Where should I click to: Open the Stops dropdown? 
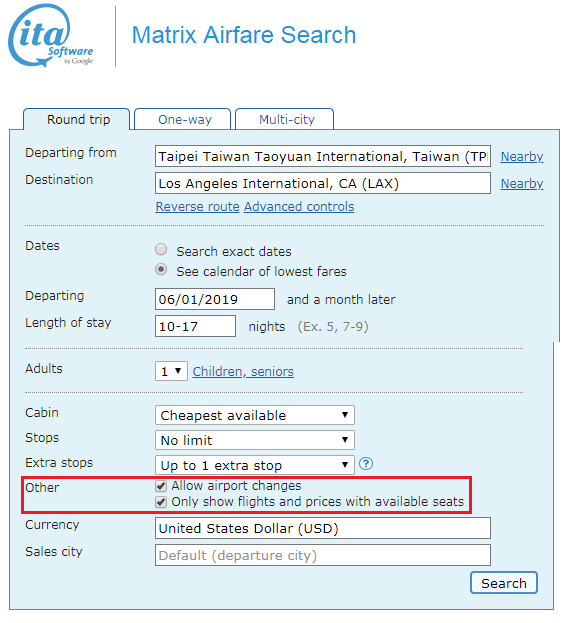pyautogui.click(x=255, y=440)
